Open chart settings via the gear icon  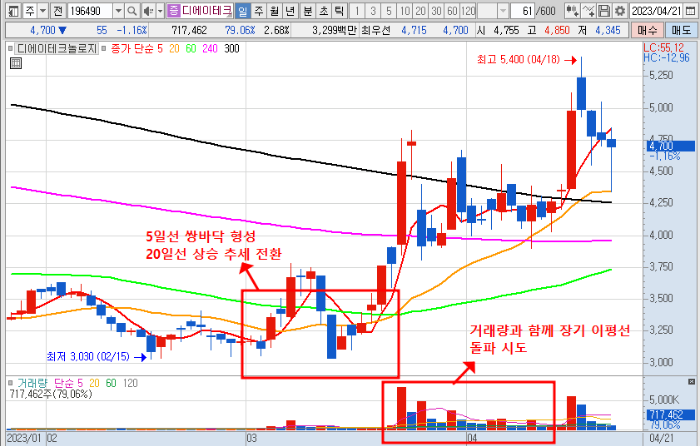pos(620,11)
